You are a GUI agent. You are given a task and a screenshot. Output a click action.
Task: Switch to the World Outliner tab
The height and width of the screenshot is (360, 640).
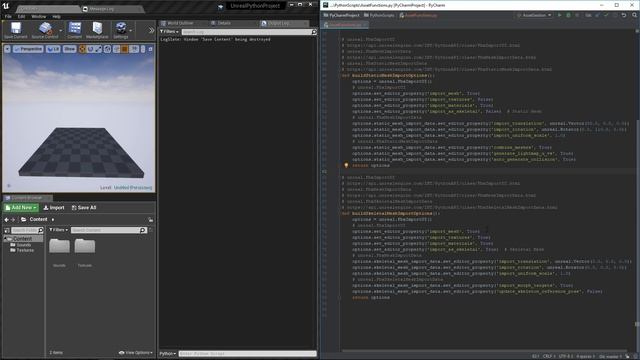pyautogui.click(x=180, y=23)
